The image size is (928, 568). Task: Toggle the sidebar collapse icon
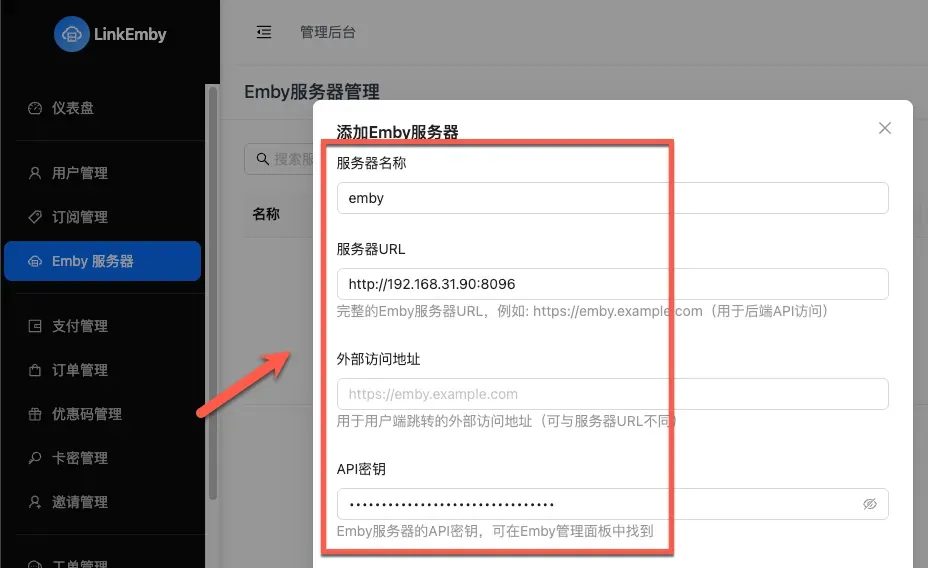pos(264,32)
